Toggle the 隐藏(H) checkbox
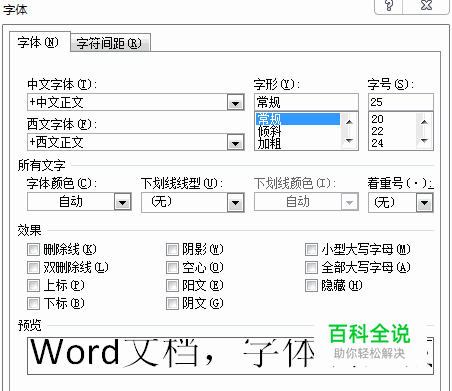The height and width of the screenshot is (391, 452). [x=311, y=285]
